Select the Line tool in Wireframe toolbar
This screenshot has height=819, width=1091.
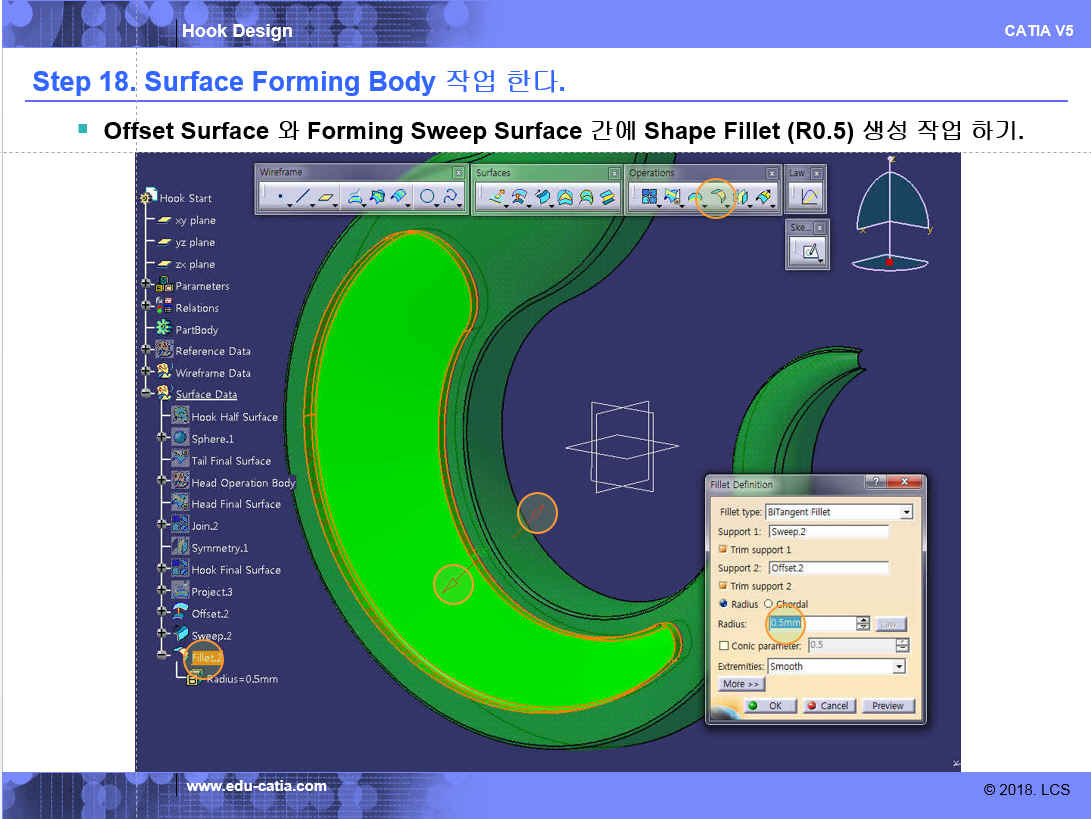point(302,198)
